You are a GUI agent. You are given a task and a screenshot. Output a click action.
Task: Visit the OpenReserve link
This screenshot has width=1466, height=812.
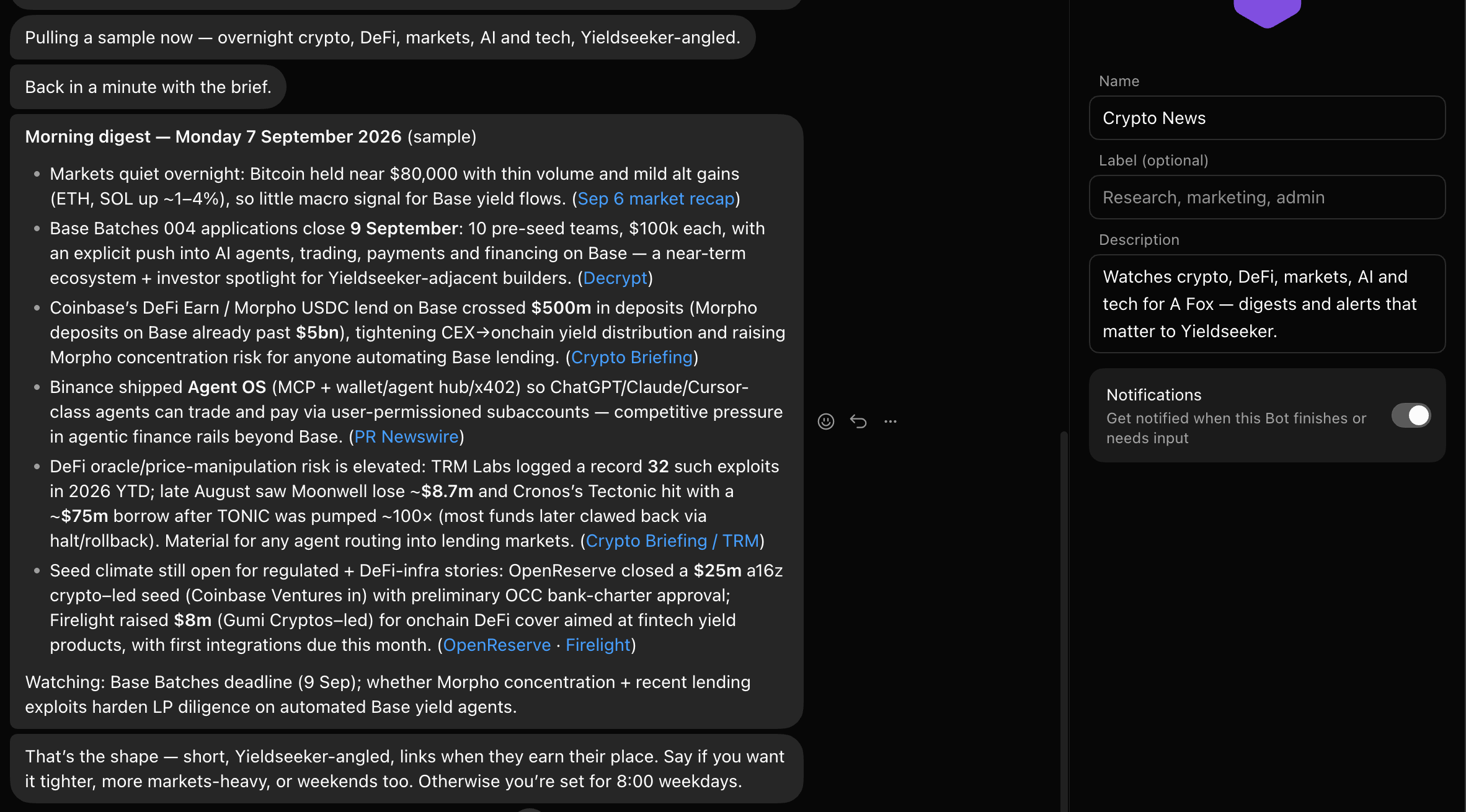[x=497, y=645]
